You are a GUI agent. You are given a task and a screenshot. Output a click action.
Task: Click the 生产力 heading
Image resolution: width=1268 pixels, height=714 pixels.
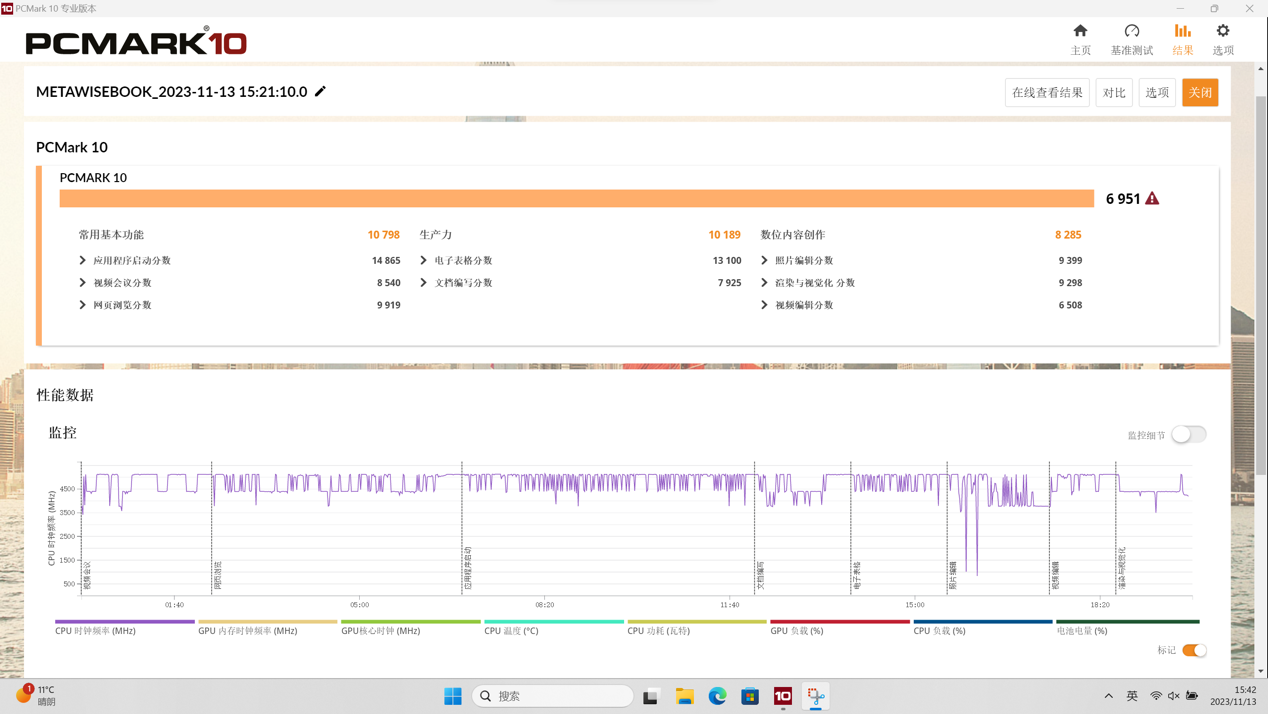(x=436, y=235)
